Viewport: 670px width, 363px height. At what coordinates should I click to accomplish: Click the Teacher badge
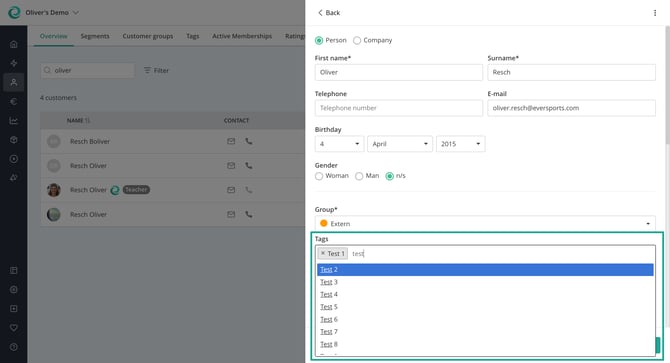pos(136,190)
